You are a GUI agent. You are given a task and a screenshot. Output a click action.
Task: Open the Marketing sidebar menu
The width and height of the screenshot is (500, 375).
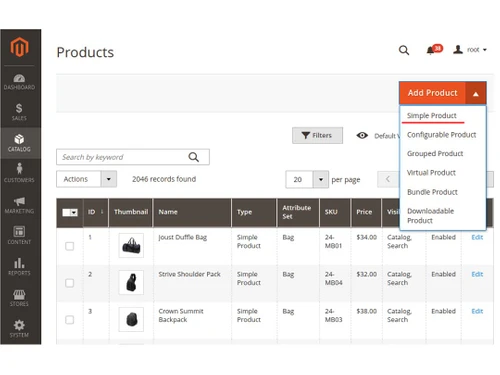[x=19, y=205]
